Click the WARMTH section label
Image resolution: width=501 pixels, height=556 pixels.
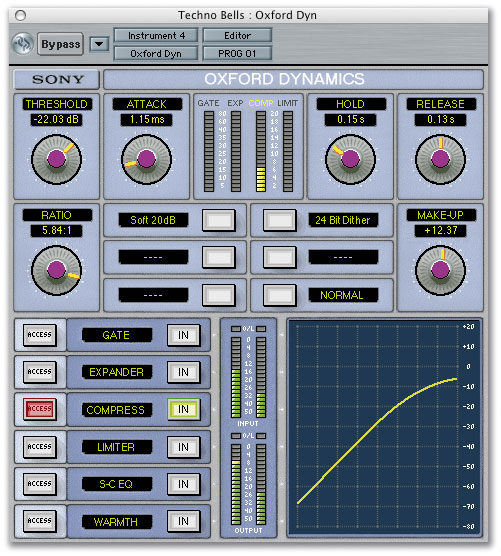coord(117,522)
